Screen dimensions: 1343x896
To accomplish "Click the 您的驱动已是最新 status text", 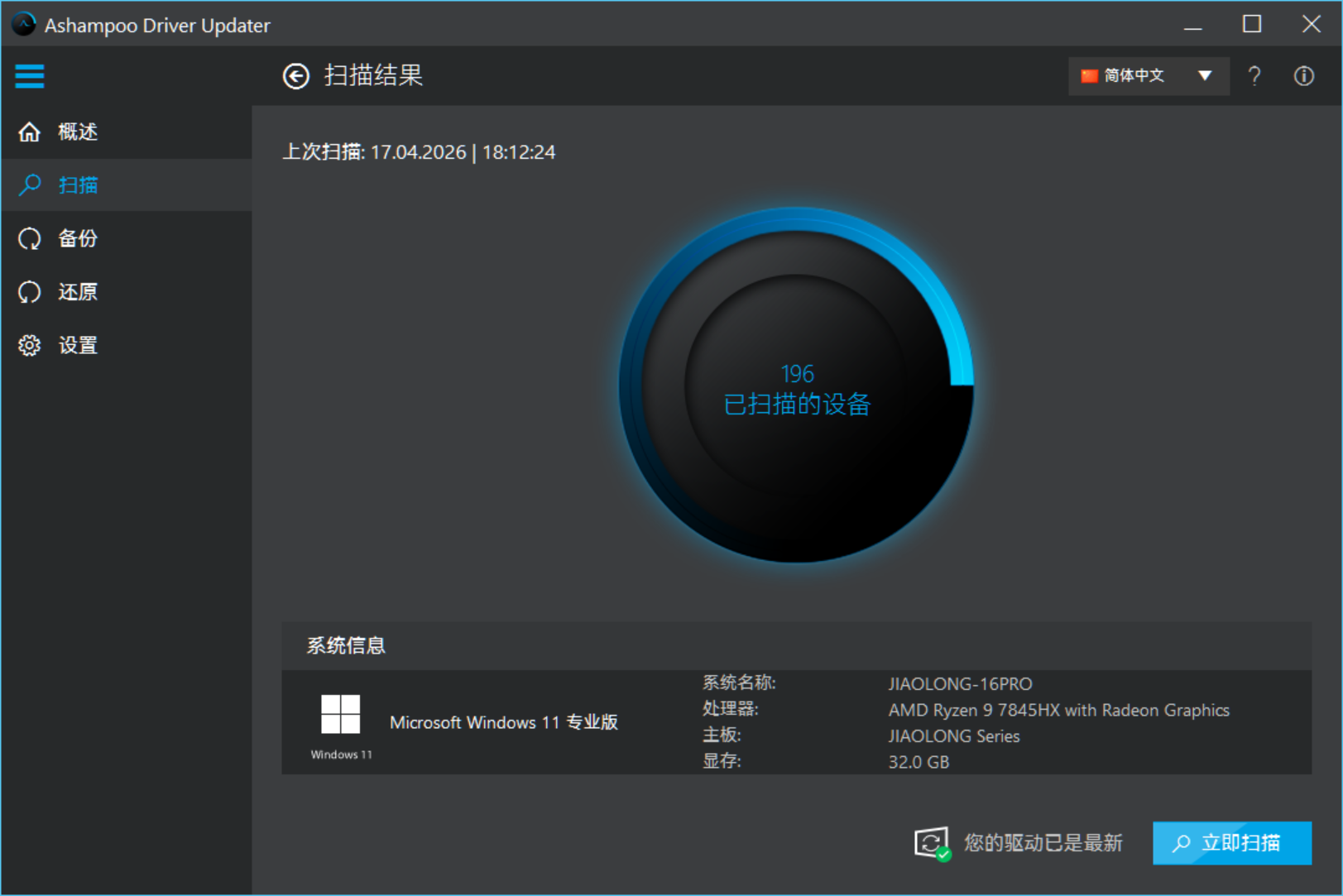I will pyautogui.click(x=1041, y=843).
